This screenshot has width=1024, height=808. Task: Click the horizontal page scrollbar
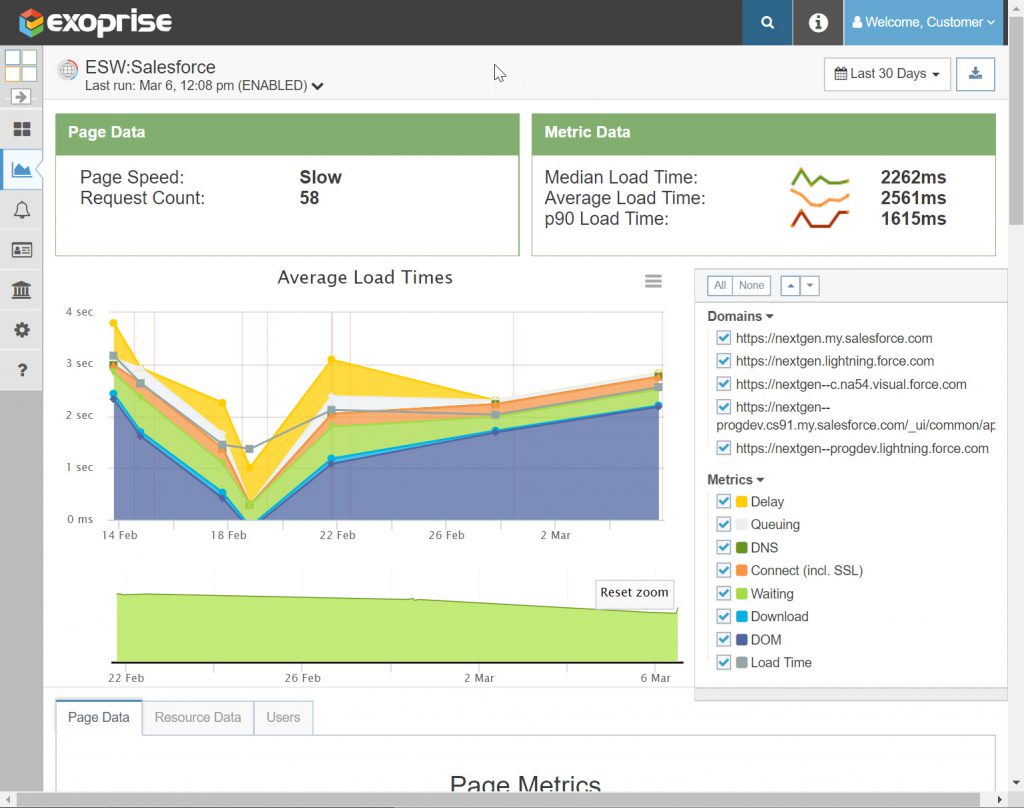pyautogui.click(x=498, y=800)
